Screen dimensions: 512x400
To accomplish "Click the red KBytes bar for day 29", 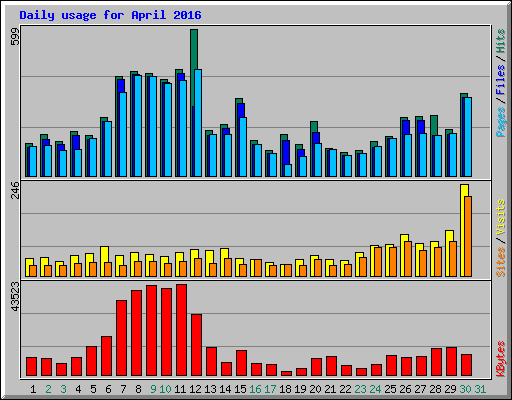I will [451, 362].
